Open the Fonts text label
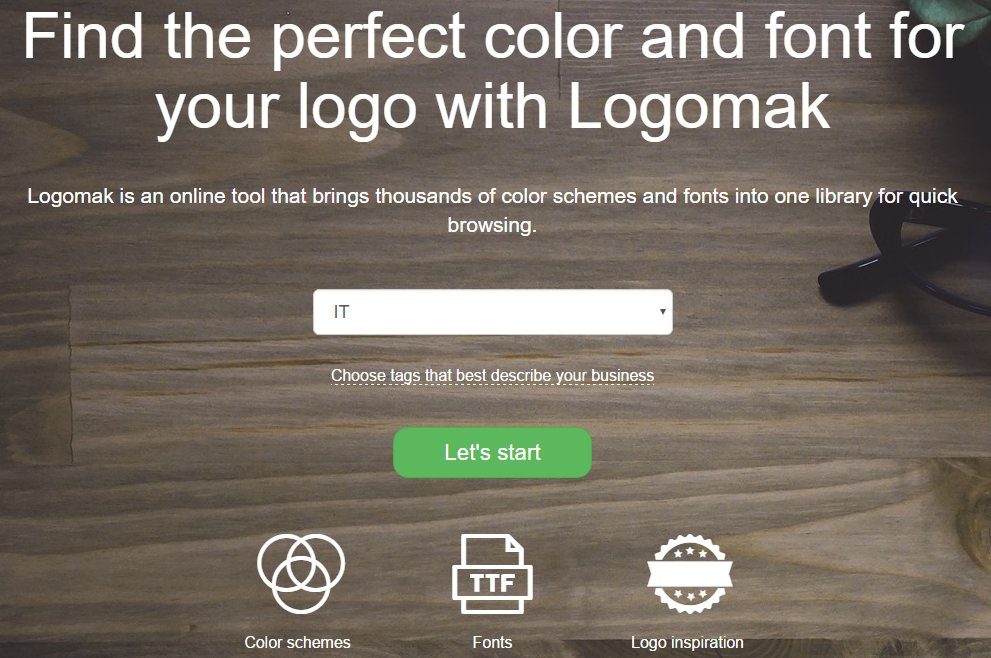 (x=492, y=642)
